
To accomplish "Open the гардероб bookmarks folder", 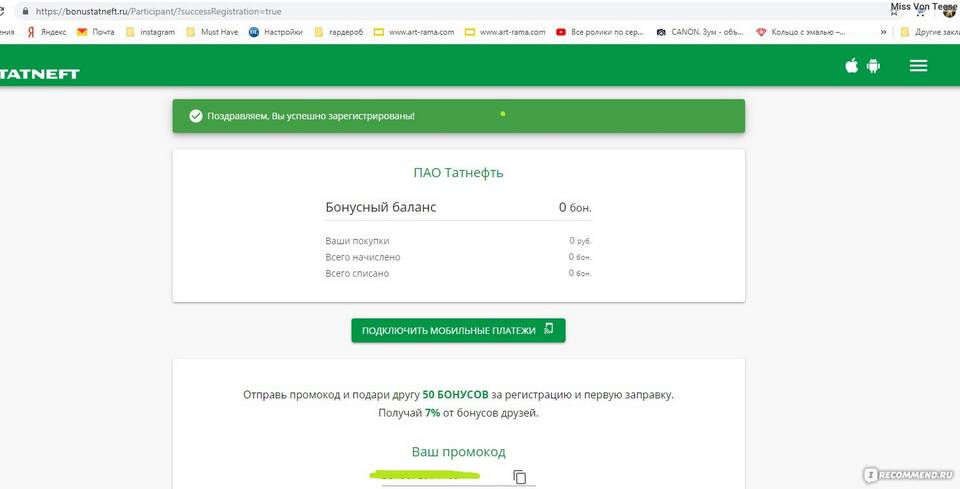I will tap(339, 32).
